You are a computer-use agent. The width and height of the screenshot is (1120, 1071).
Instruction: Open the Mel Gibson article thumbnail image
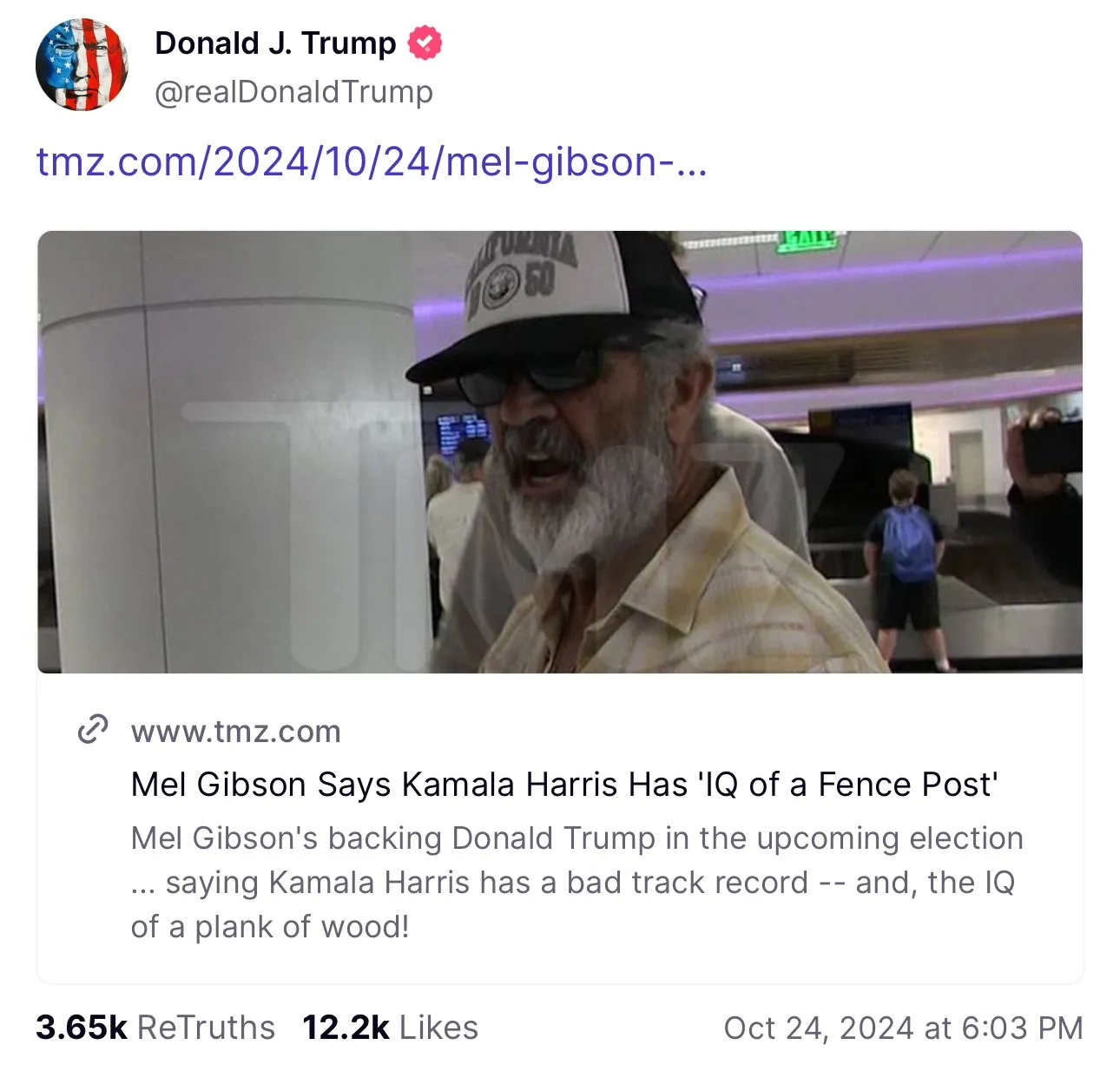(560, 451)
